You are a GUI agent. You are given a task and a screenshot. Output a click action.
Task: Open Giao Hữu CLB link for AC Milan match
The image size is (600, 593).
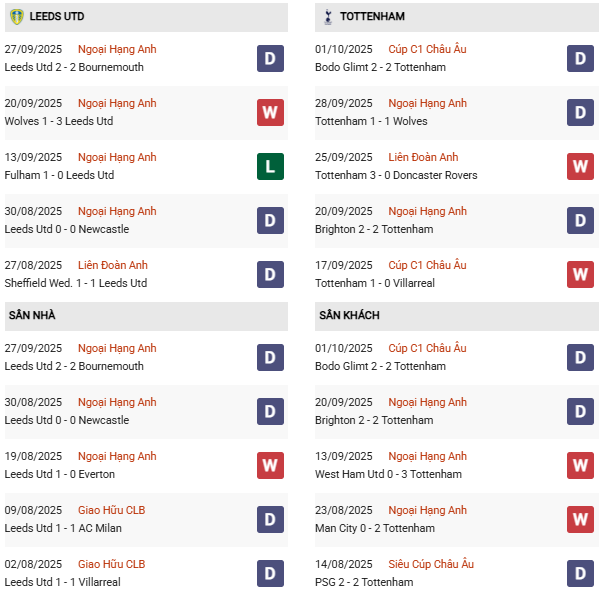pos(111,510)
